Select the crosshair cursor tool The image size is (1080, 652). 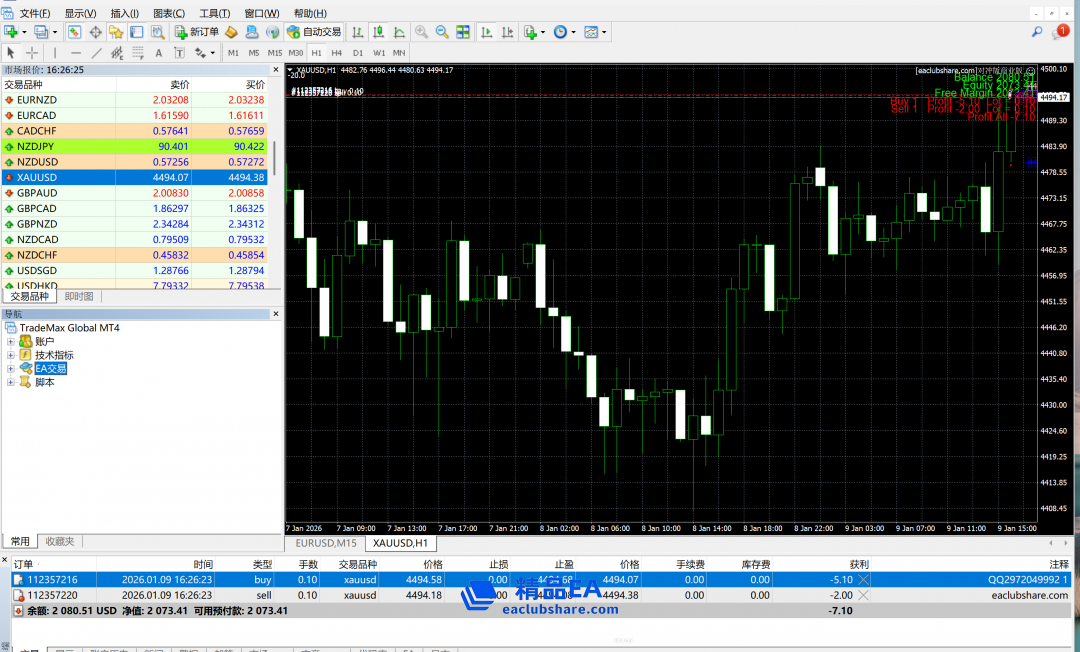(x=32, y=52)
